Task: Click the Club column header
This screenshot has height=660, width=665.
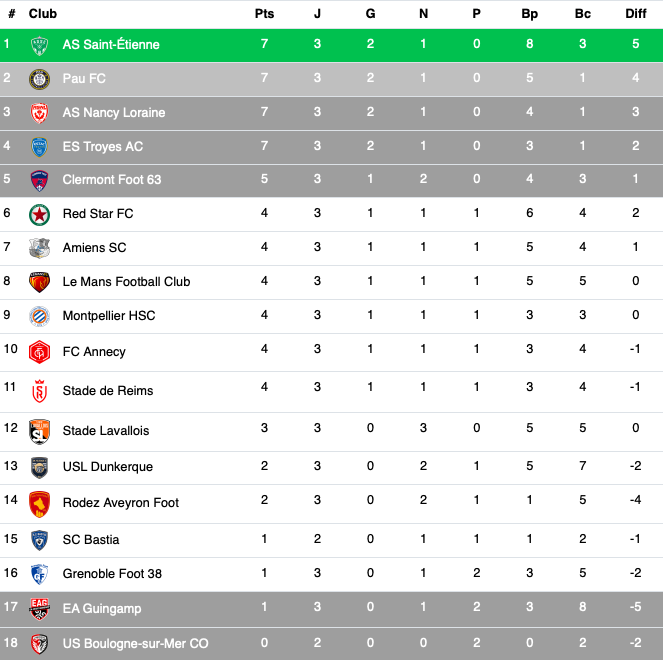Action: [x=42, y=14]
